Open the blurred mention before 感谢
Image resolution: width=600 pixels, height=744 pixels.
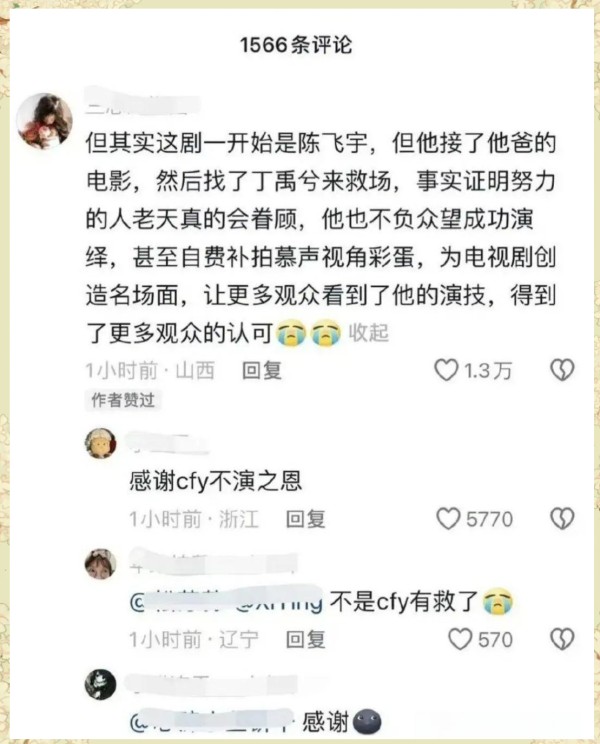click(211, 722)
